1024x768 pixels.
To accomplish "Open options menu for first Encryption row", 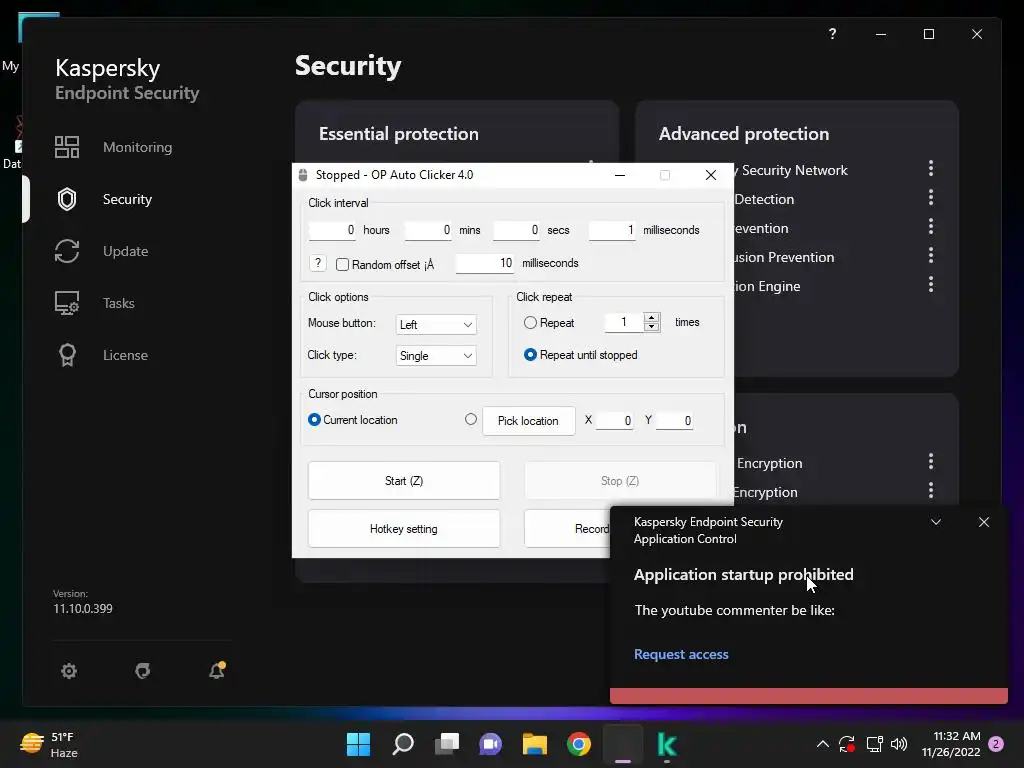I will tap(931, 462).
